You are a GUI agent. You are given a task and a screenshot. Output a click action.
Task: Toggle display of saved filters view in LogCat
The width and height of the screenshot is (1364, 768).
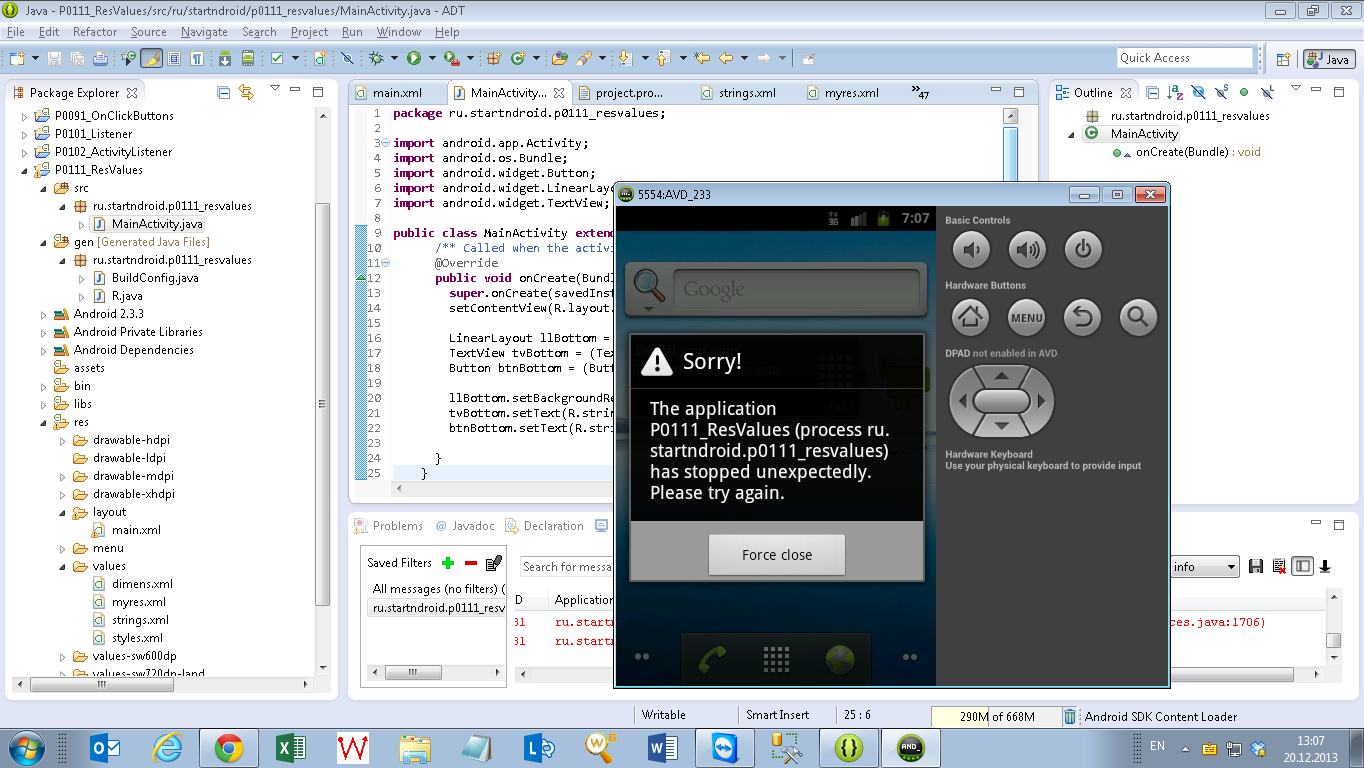click(1302, 567)
